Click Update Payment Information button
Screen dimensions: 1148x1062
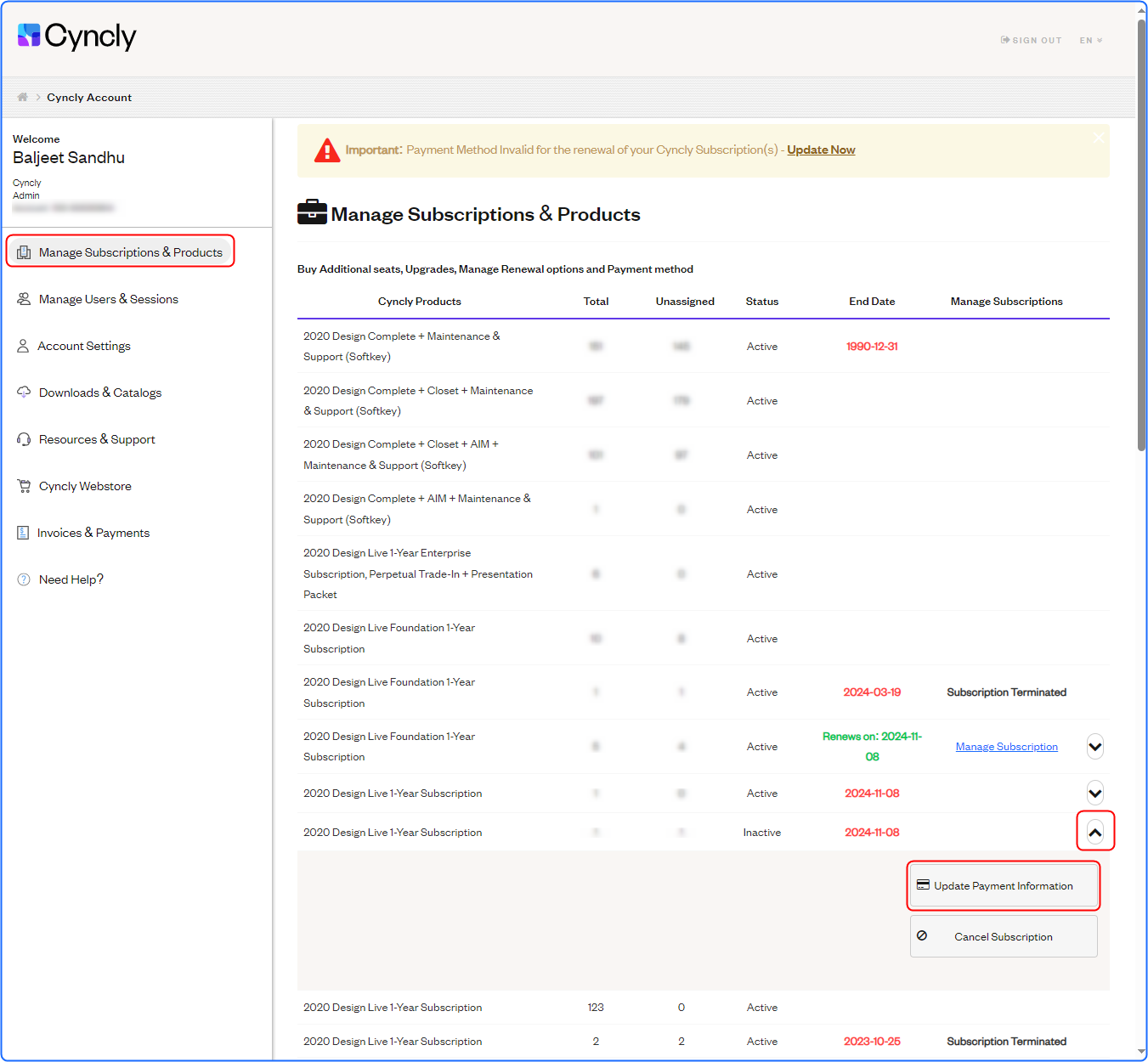[1004, 885]
